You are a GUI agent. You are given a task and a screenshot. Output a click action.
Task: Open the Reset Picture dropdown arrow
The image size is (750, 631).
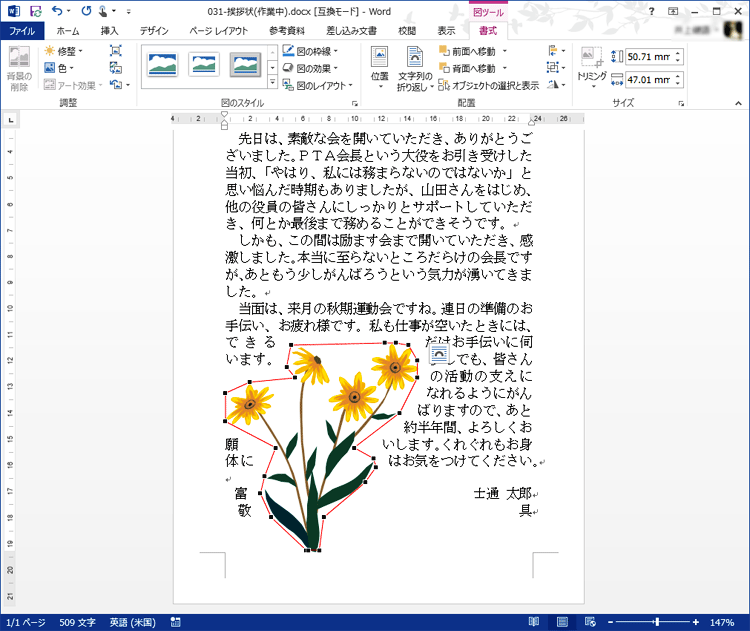pyautogui.click(x=128, y=85)
